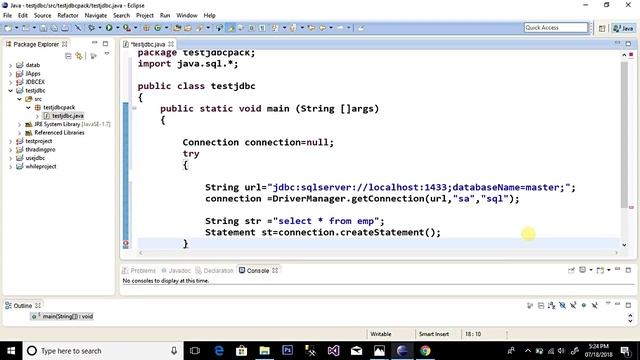Expand the JApps project
This screenshot has width=640, height=360.
coord(11,73)
